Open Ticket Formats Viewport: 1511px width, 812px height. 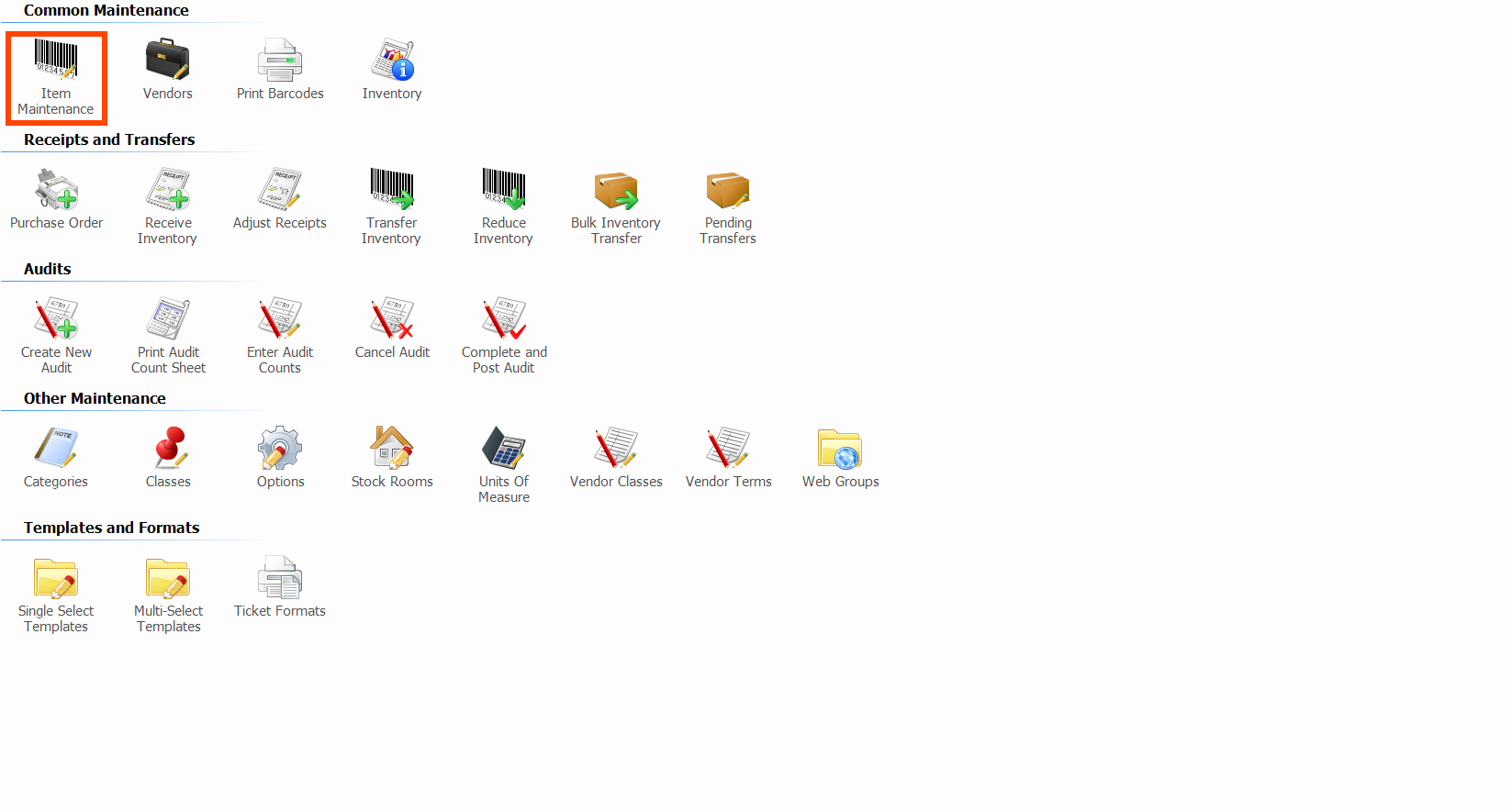click(x=280, y=578)
